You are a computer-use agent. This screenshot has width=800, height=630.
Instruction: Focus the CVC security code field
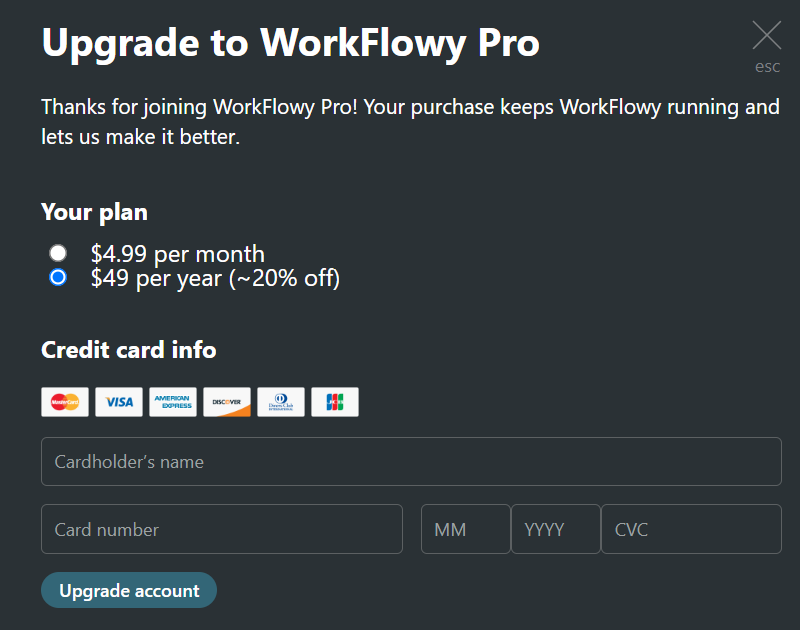tap(691, 529)
